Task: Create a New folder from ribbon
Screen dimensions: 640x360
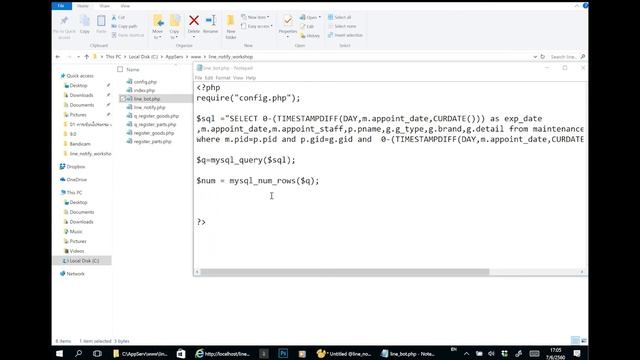Action: point(231,27)
